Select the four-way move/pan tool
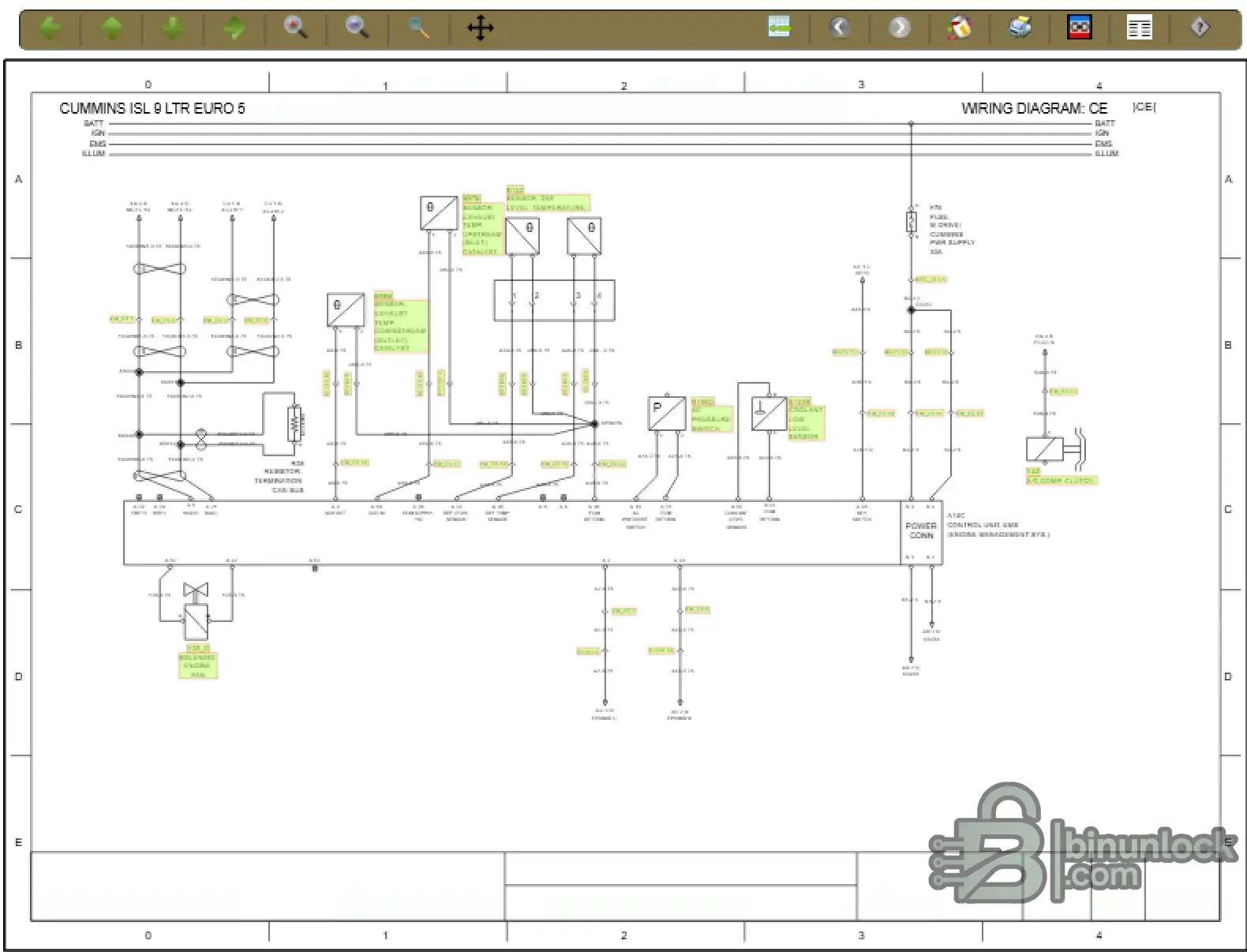 (480, 28)
